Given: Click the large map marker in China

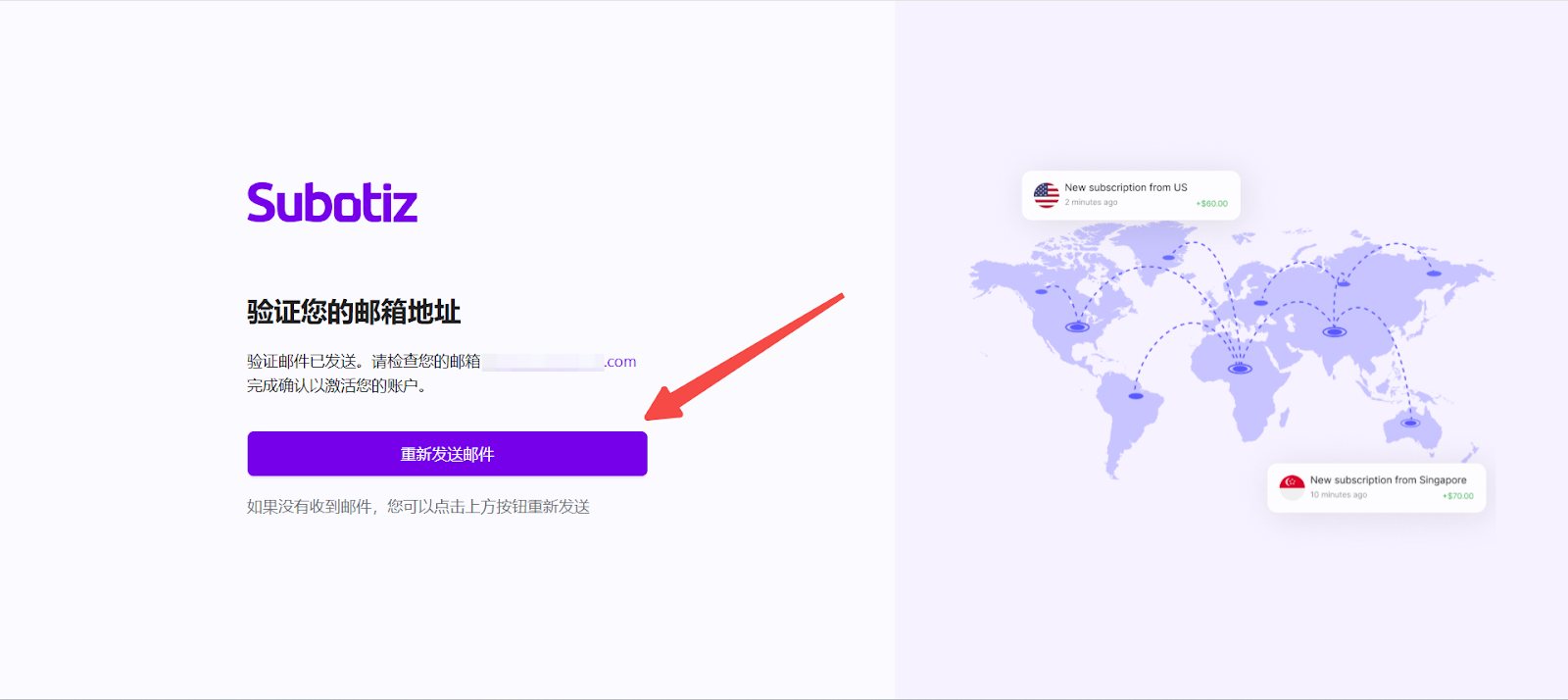Looking at the screenshot, I should (x=1334, y=331).
